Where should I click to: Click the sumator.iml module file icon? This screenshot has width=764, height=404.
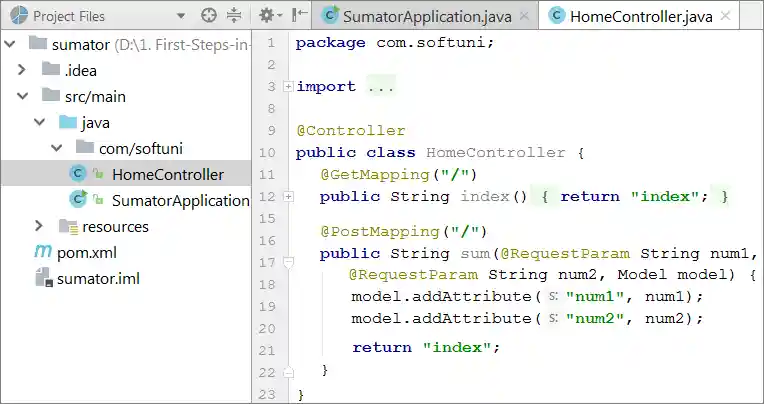click(43, 279)
